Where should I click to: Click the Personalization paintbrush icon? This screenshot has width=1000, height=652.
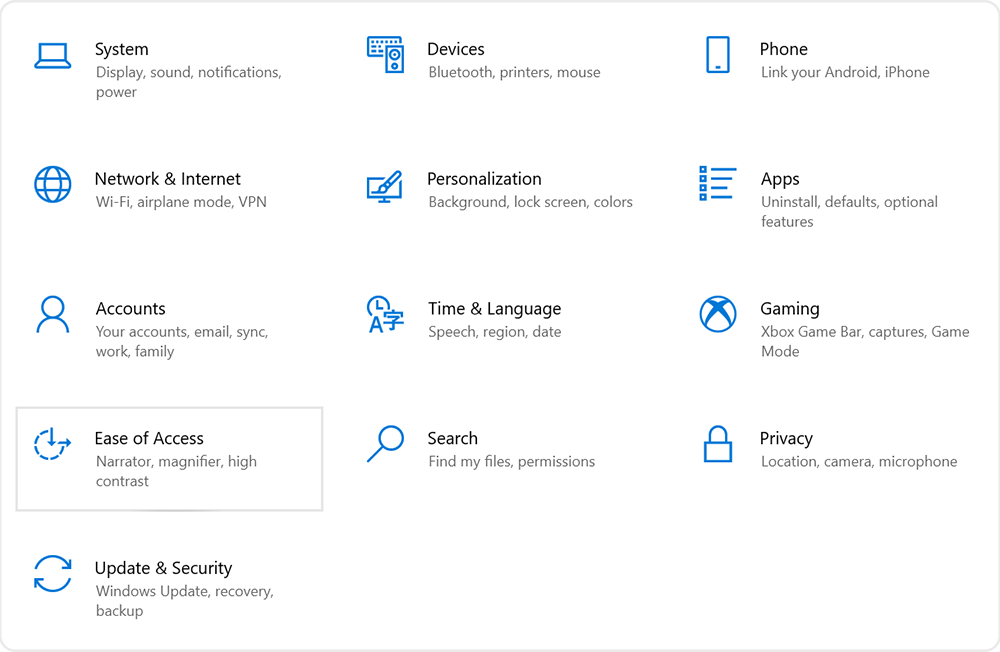pyautogui.click(x=387, y=185)
